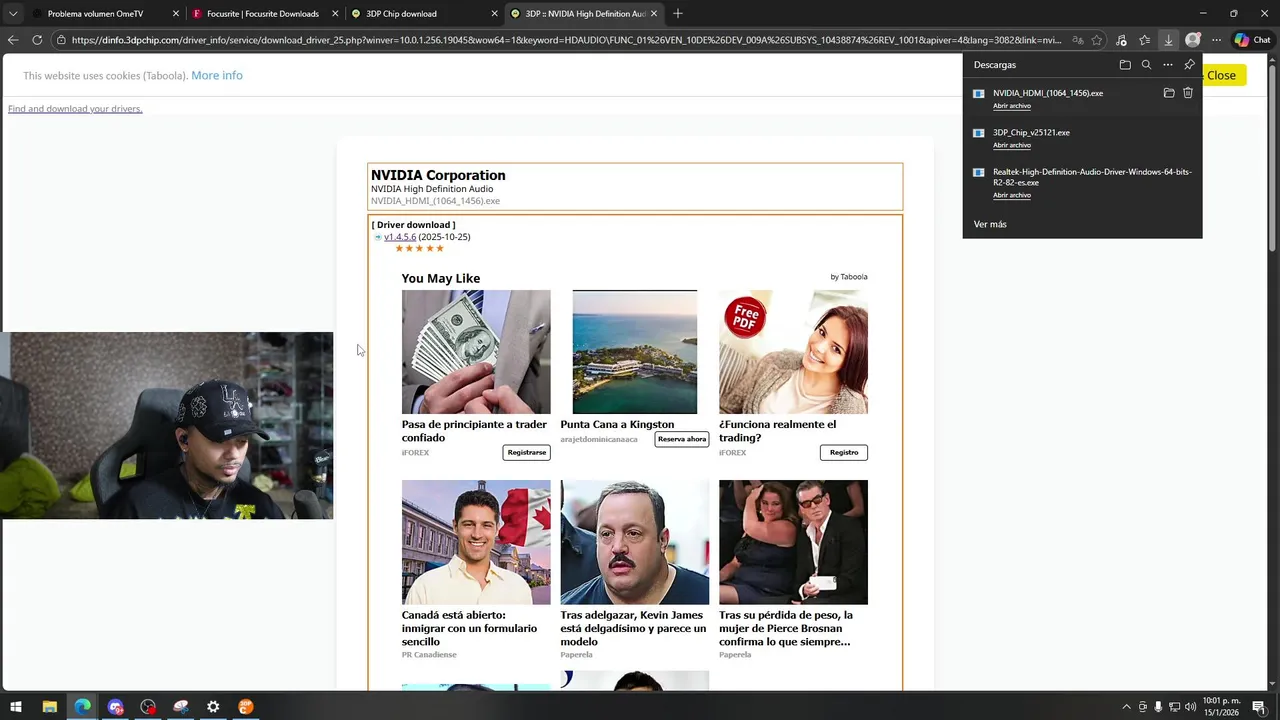Pin the Descargas downloads panel
The width and height of the screenshot is (1280, 720).
pos(1189,65)
